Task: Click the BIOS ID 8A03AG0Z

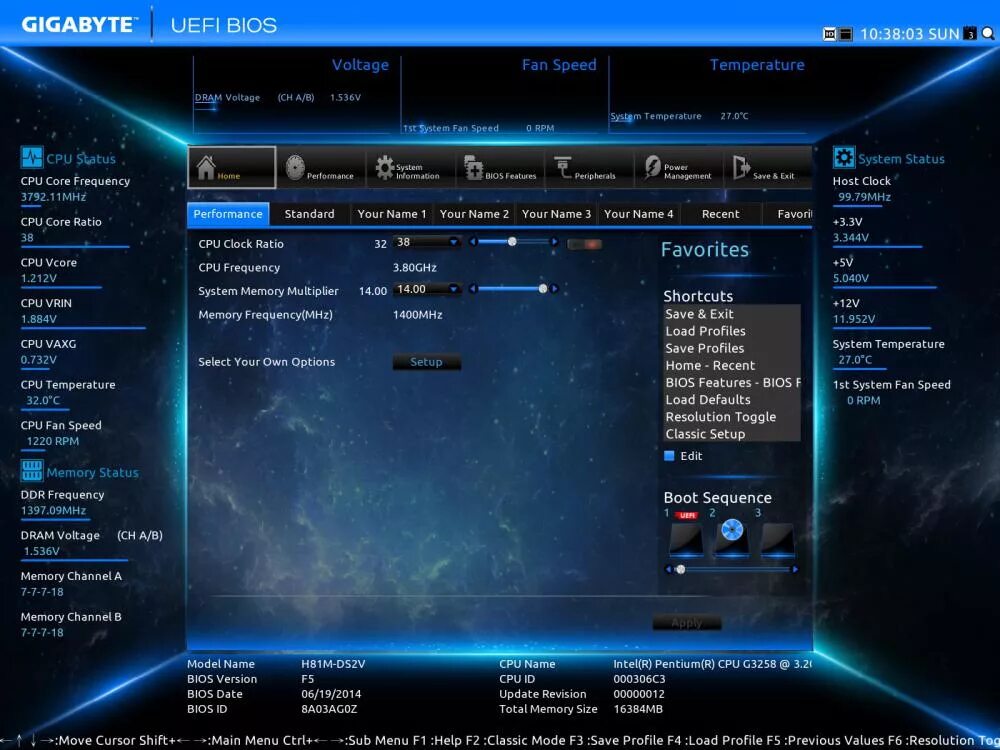Action: tap(329, 709)
